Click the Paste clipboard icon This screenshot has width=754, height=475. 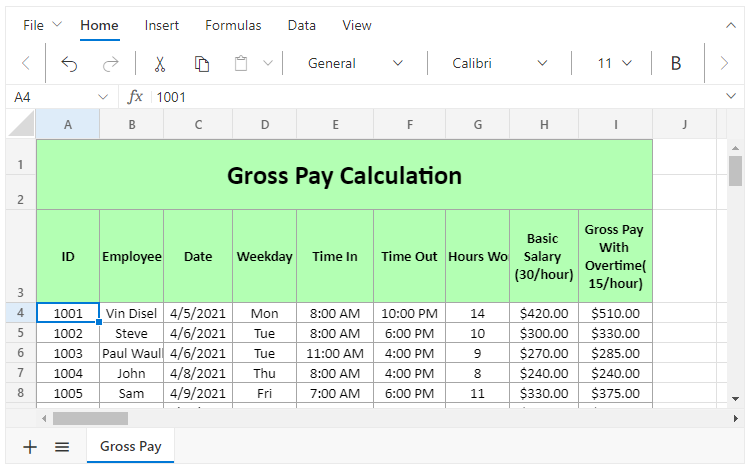pos(241,63)
